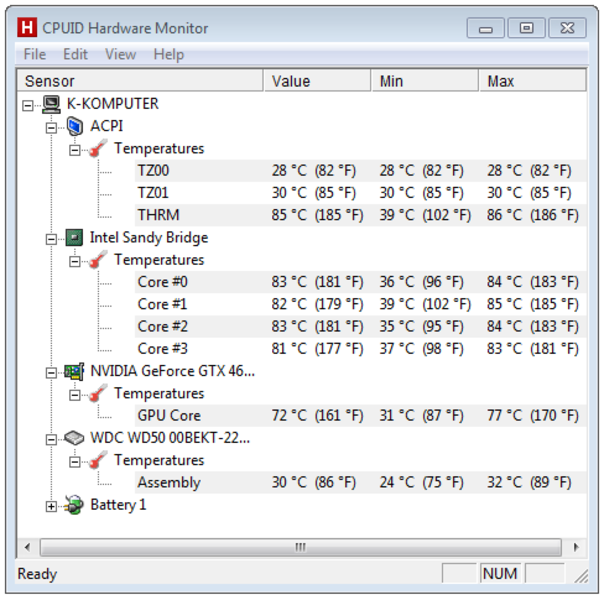The height and width of the screenshot is (600, 604).
Task: Close the CPUID Hardware Monitor window
Action: (567, 28)
